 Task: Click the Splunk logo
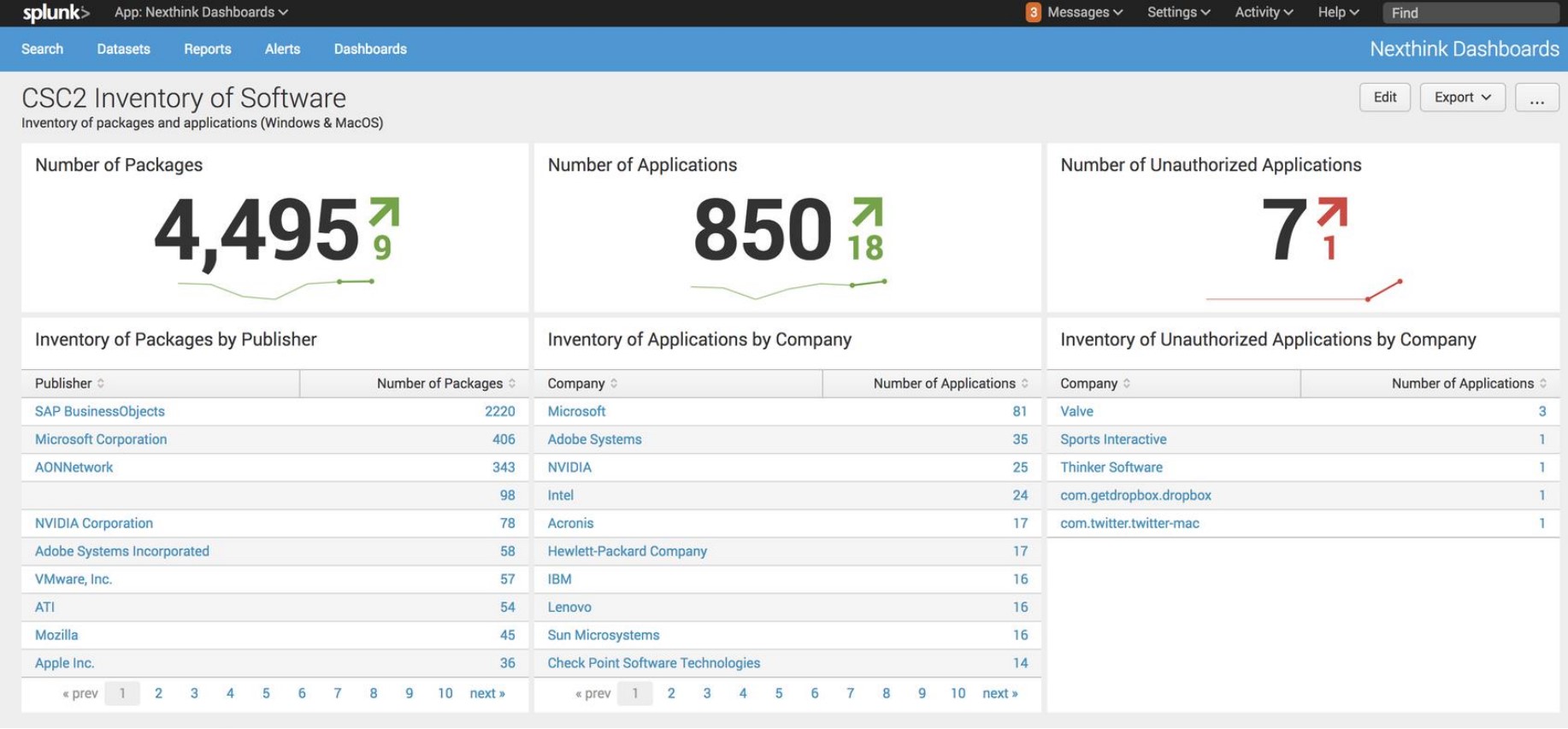(x=55, y=13)
